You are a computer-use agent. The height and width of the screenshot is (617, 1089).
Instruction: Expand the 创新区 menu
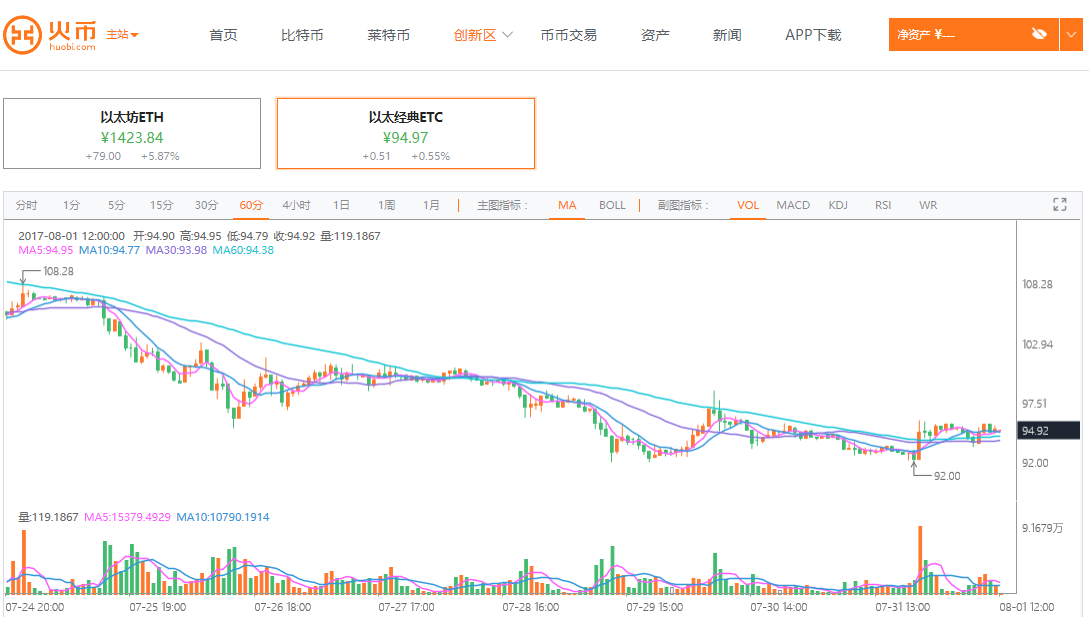point(483,35)
